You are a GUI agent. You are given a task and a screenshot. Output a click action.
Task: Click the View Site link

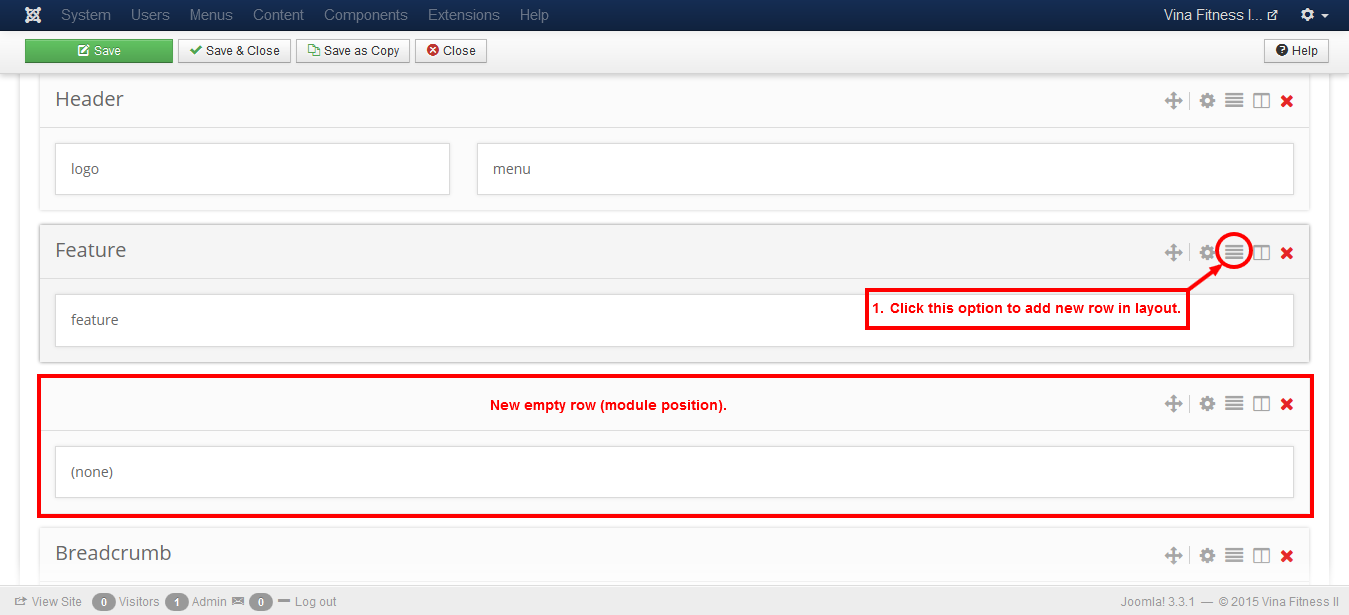point(48,602)
